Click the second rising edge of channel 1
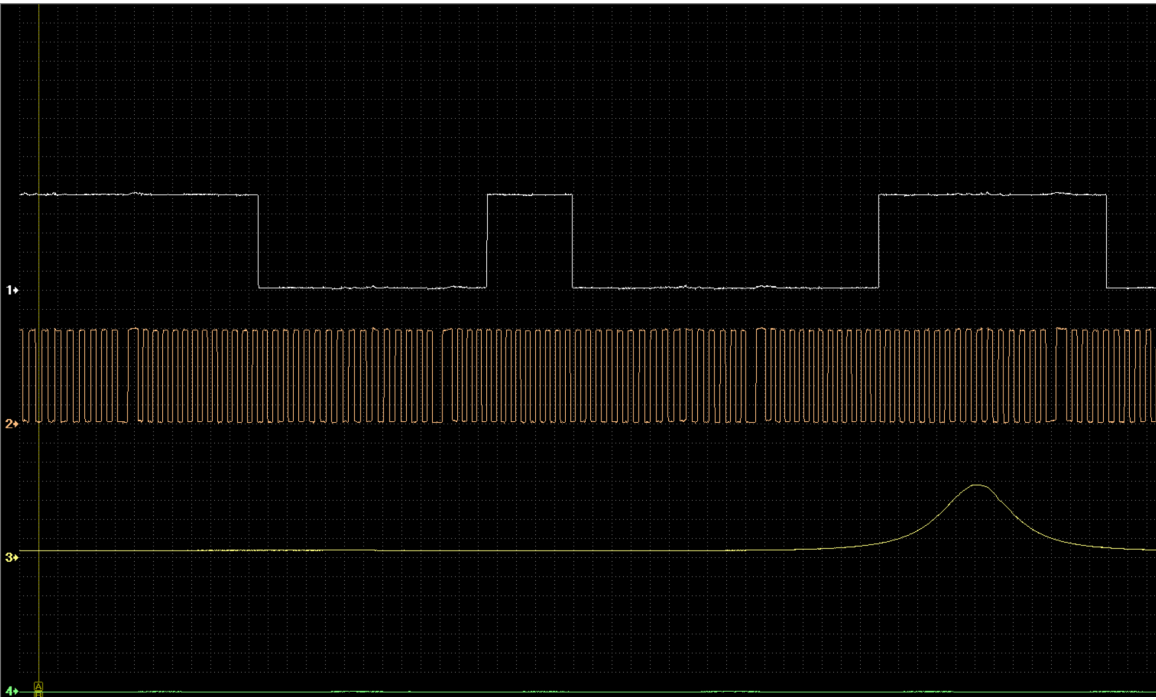The image size is (1156, 700). (878, 240)
